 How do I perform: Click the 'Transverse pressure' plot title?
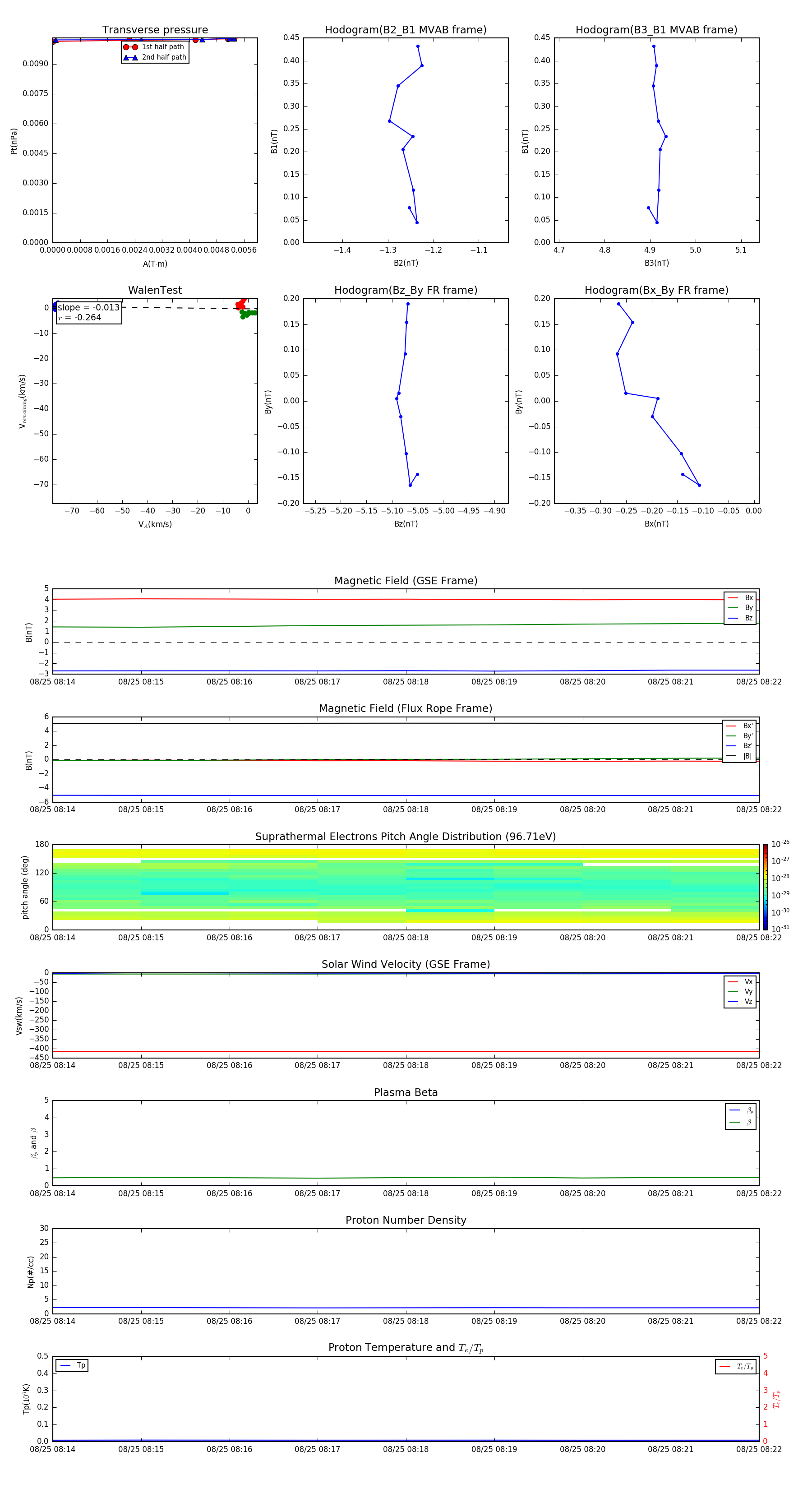tap(155, 30)
